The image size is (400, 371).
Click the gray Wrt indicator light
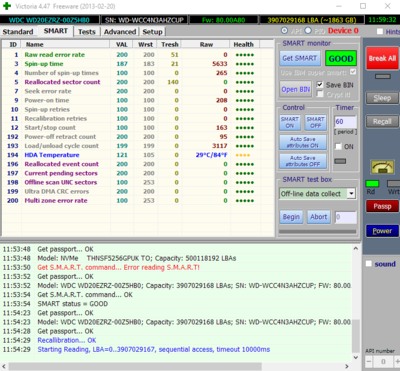coord(394,184)
